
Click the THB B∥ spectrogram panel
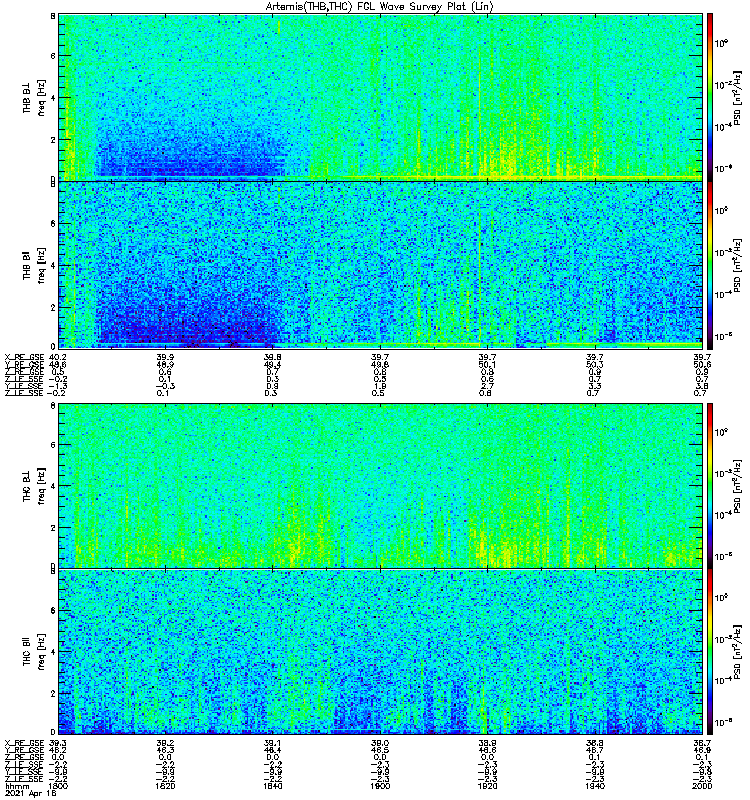(380, 265)
